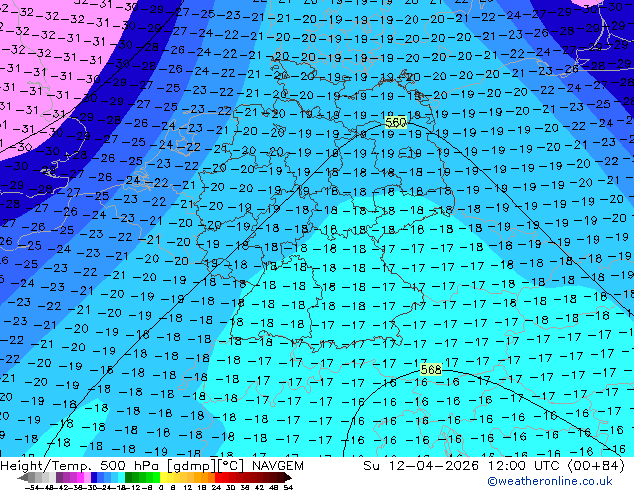Click the left arrow end of color scale
634x490 pixels.
coord(23,477)
